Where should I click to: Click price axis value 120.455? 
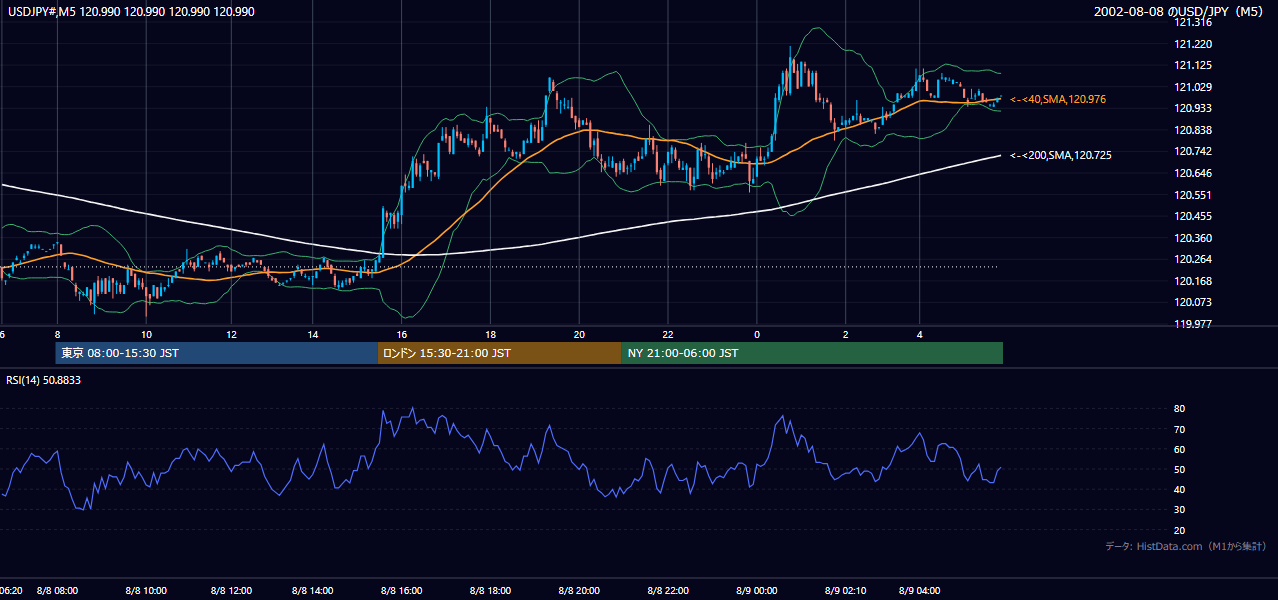1193,216
